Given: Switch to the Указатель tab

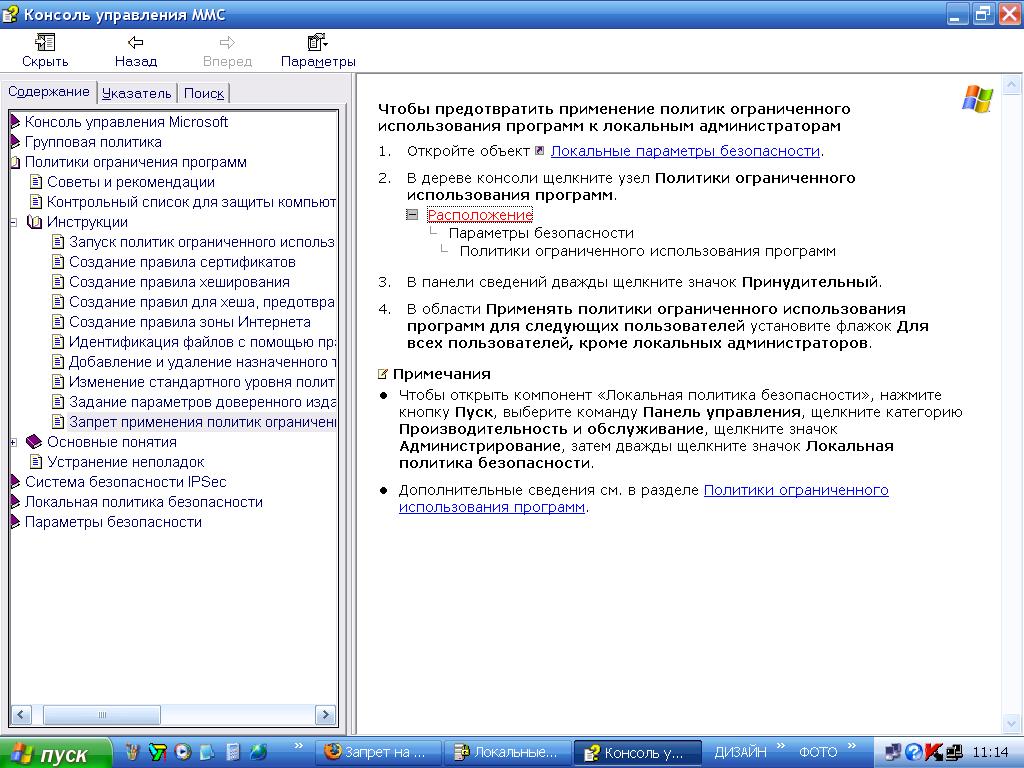Looking at the screenshot, I should pyautogui.click(x=136, y=93).
